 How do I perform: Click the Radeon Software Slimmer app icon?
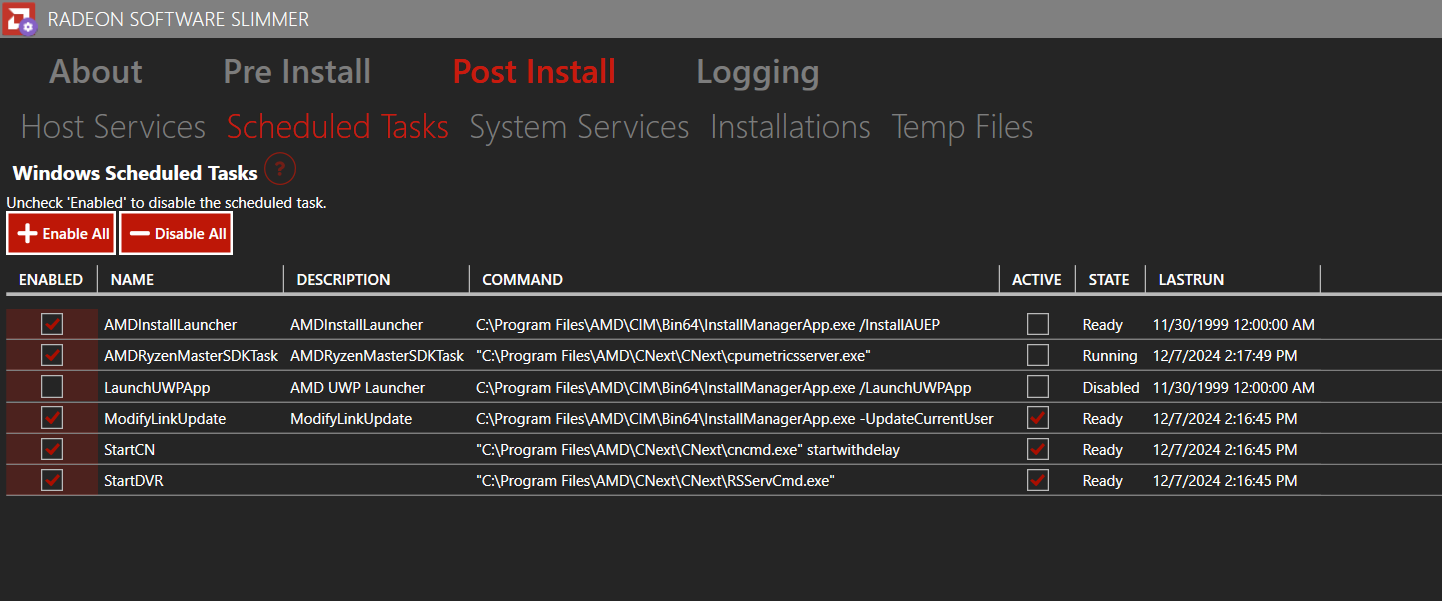pos(19,19)
